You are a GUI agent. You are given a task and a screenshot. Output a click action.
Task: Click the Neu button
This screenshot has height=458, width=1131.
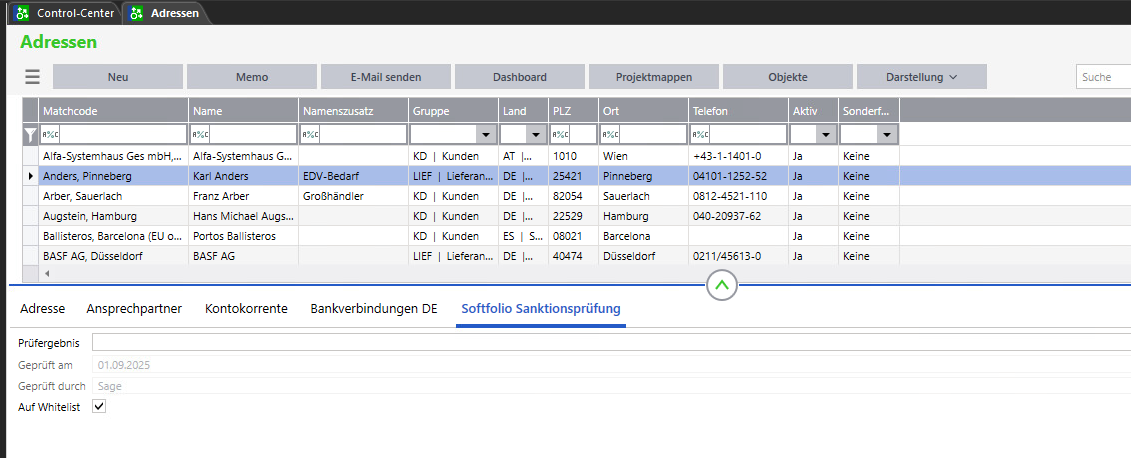click(x=117, y=77)
